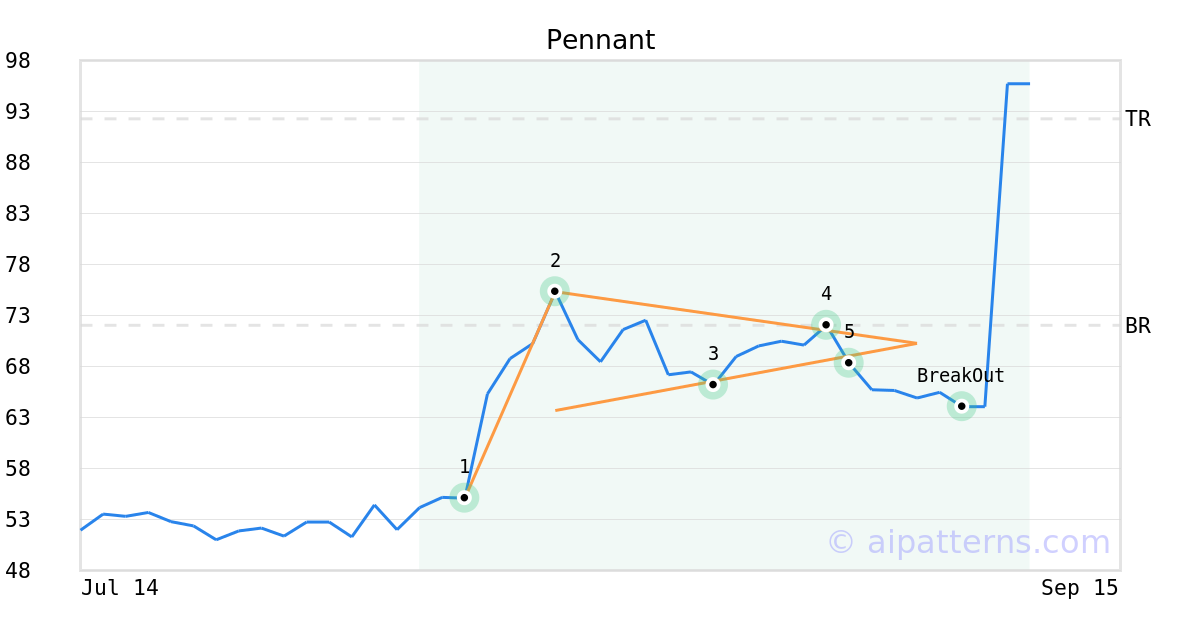Select the BreakOut point marker
1200x630 pixels.
tap(961, 406)
